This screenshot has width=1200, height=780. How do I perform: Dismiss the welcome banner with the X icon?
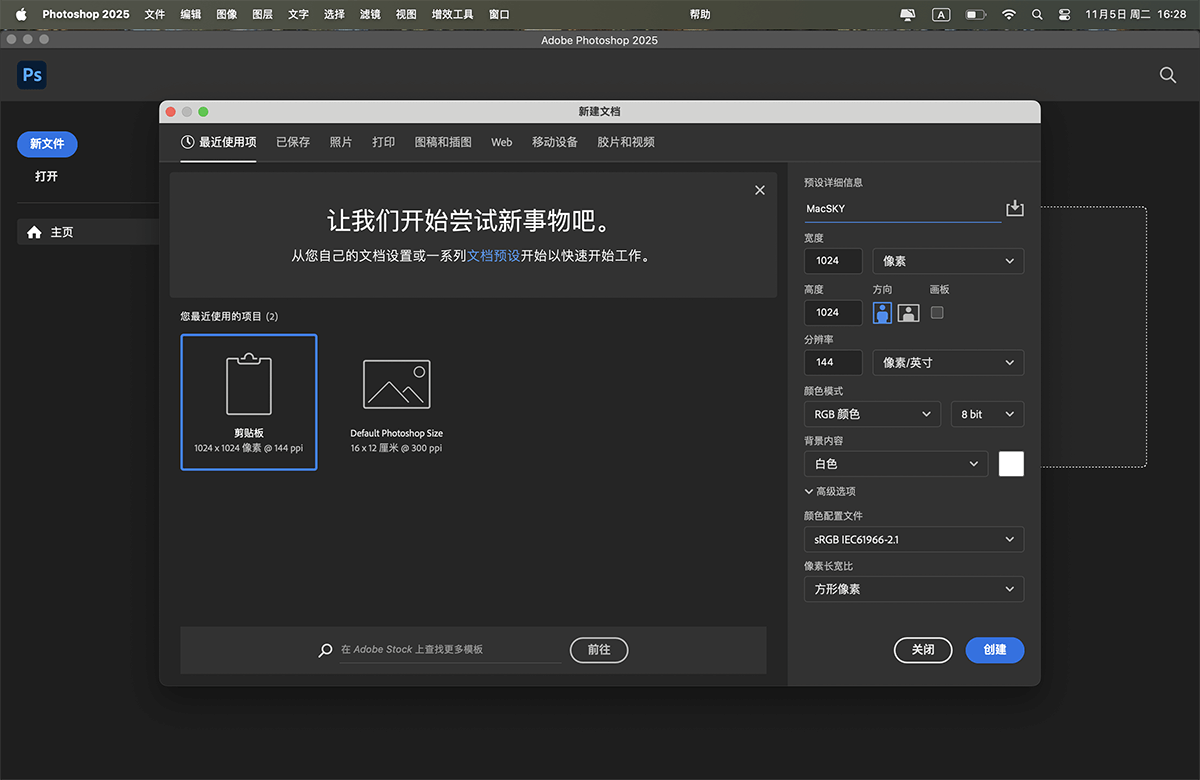[x=760, y=190]
